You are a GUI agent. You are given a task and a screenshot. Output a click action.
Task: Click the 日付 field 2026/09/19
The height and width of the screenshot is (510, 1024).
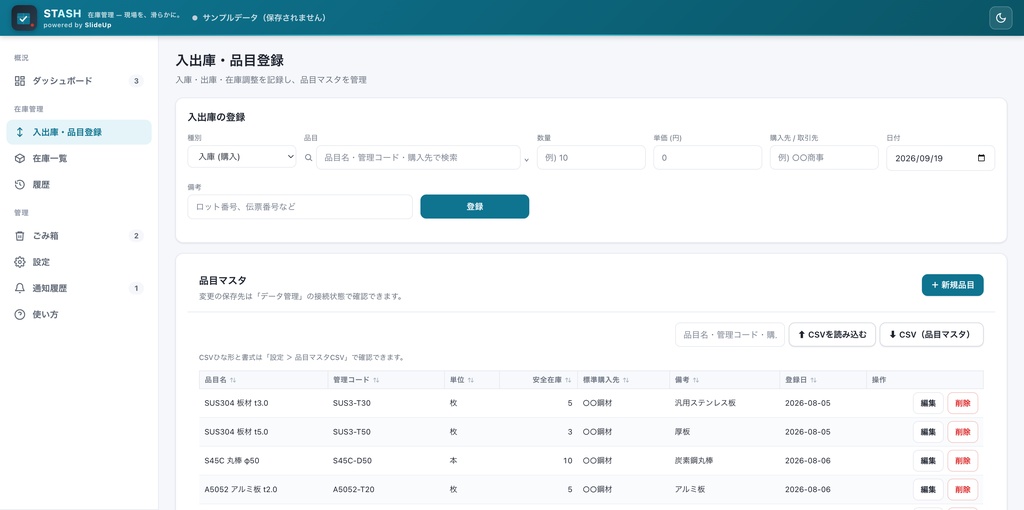pyautogui.click(x=940, y=157)
